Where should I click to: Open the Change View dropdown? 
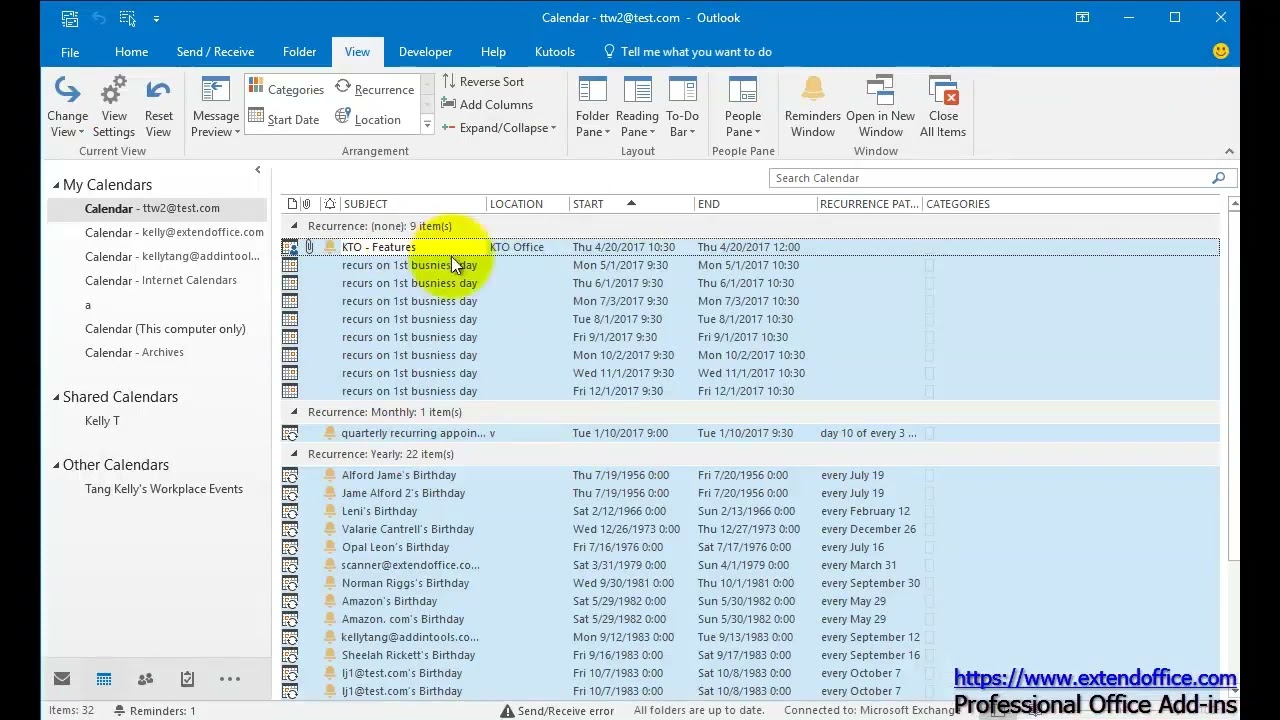67,108
